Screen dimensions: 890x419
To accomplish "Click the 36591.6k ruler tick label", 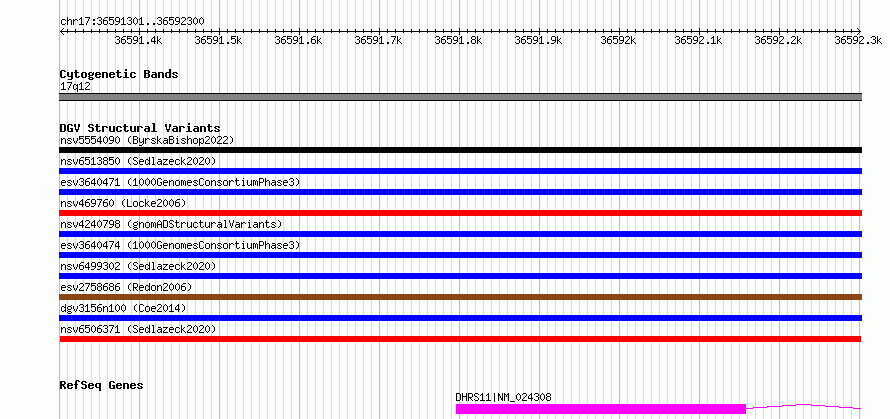I will pos(298,40).
